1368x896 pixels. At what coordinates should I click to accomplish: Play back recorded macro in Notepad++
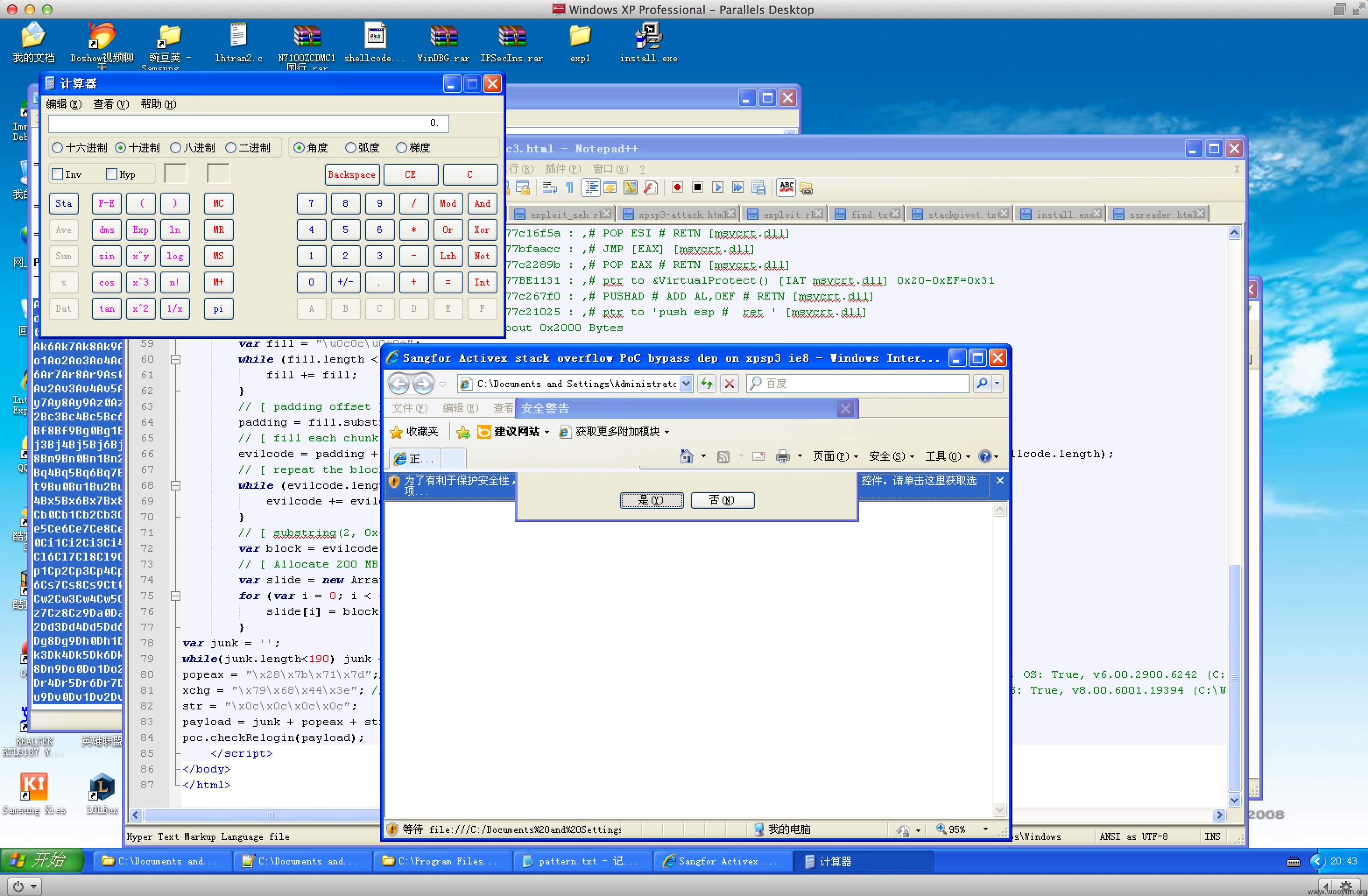pyautogui.click(x=717, y=187)
